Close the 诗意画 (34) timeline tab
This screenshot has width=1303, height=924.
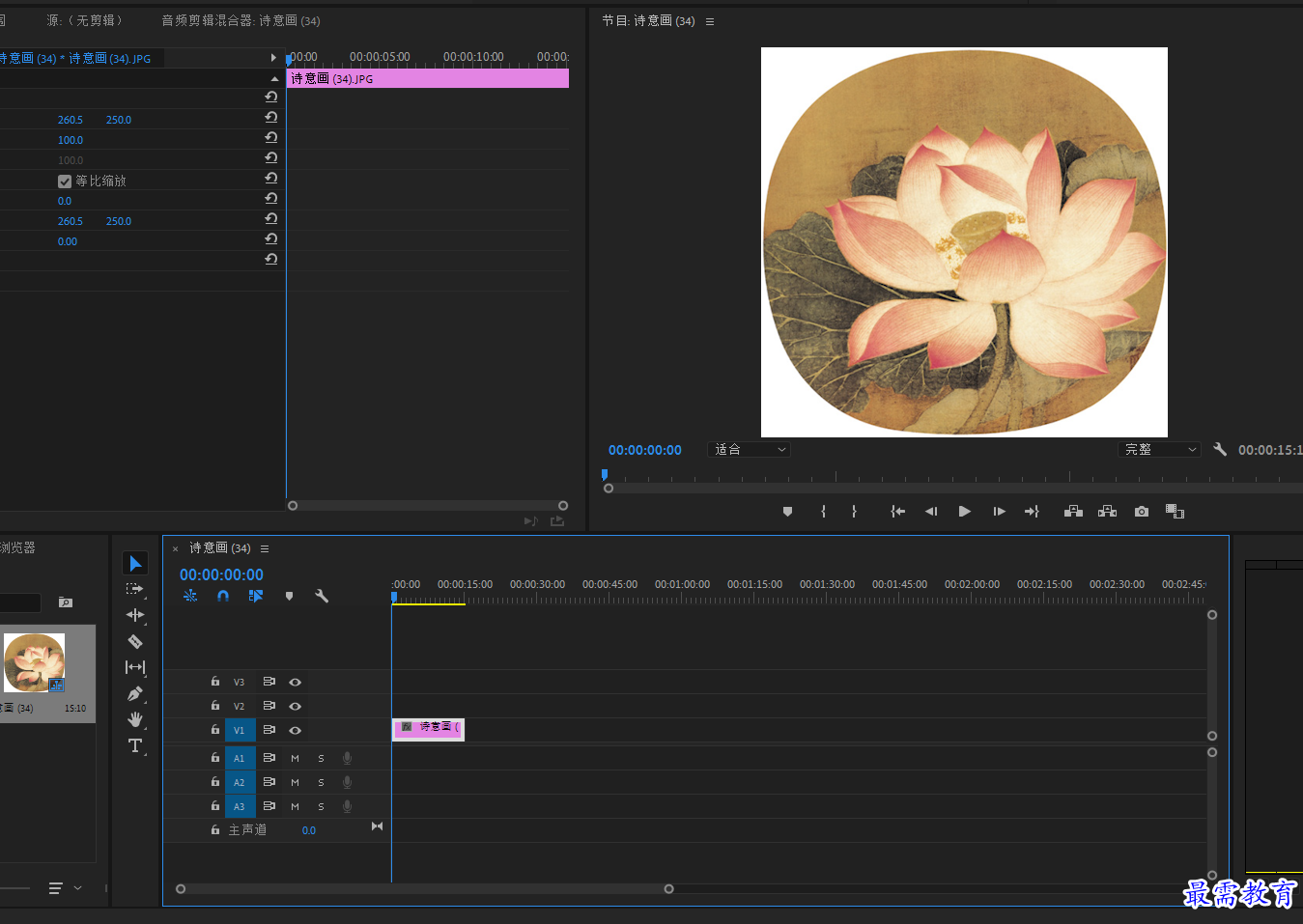(x=175, y=548)
